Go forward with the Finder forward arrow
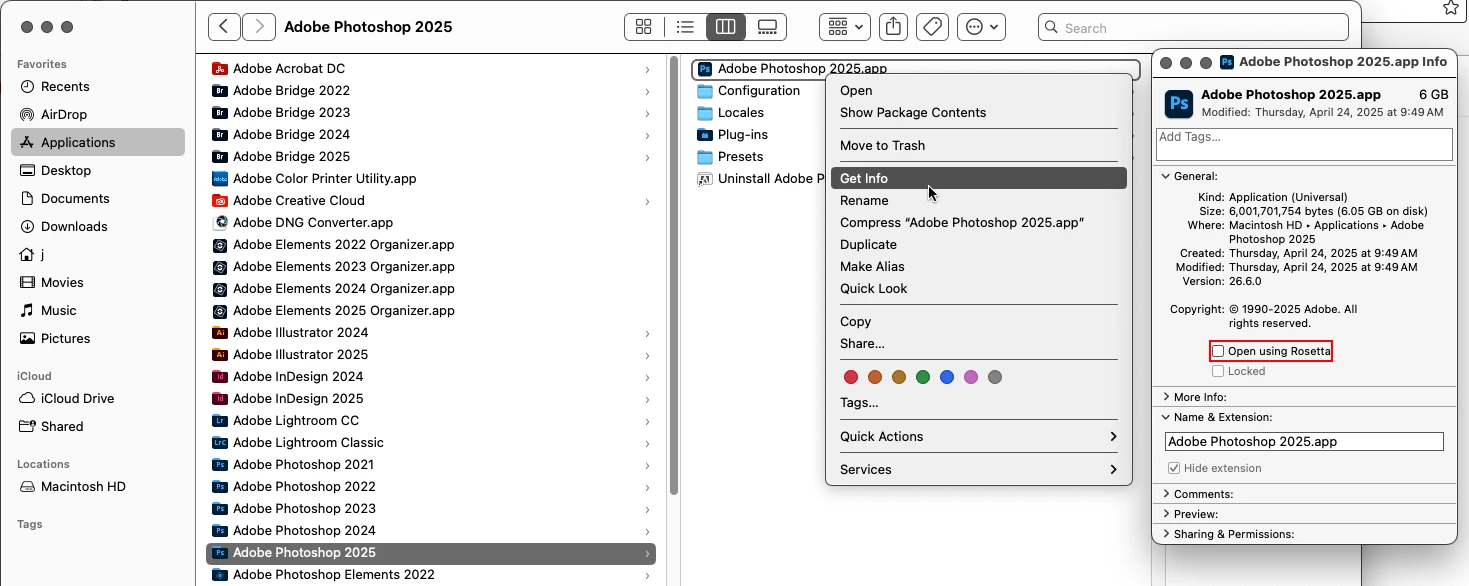 pos(259,27)
